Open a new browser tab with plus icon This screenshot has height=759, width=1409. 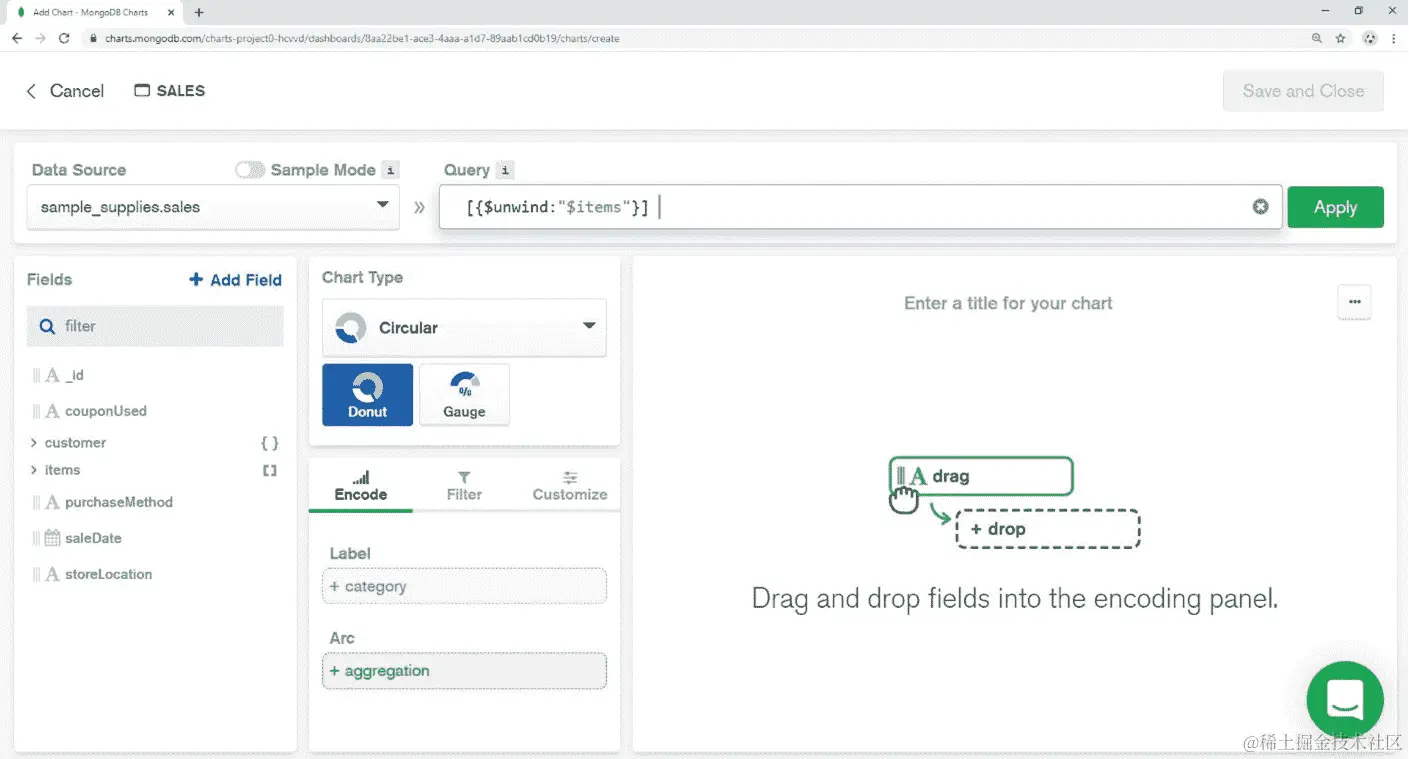coord(199,12)
